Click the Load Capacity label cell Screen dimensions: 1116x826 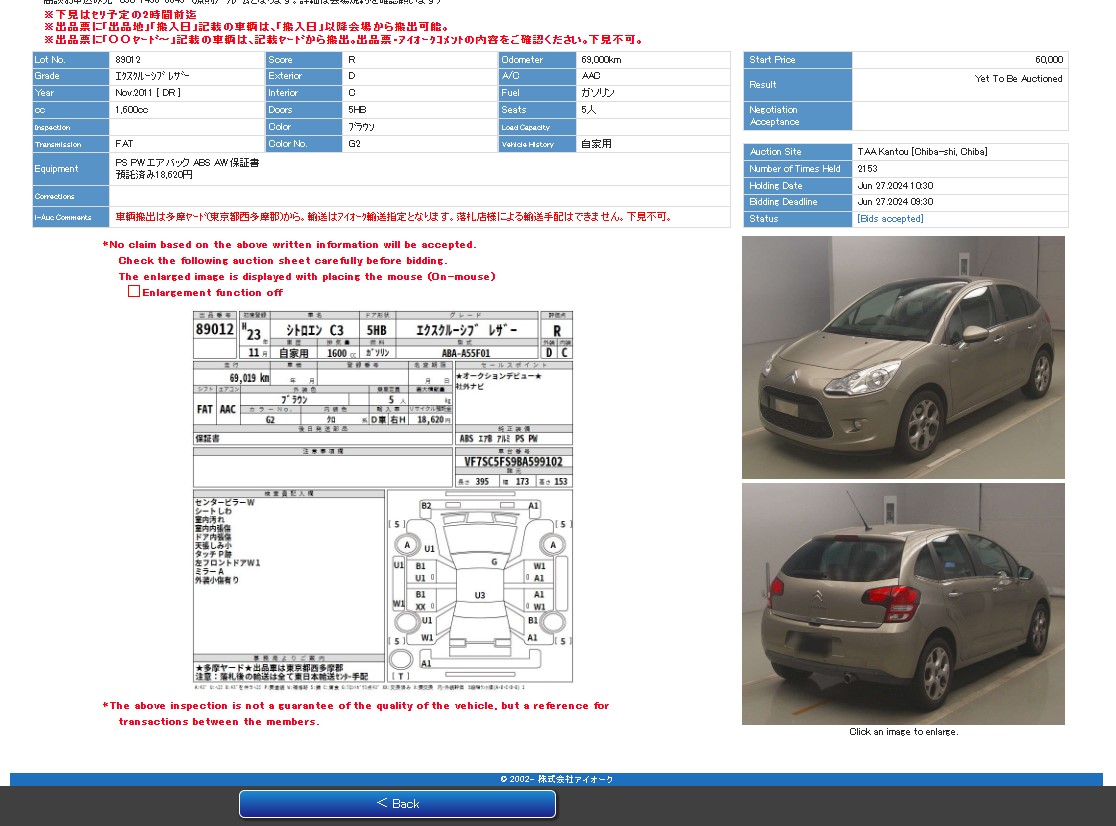pos(537,127)
